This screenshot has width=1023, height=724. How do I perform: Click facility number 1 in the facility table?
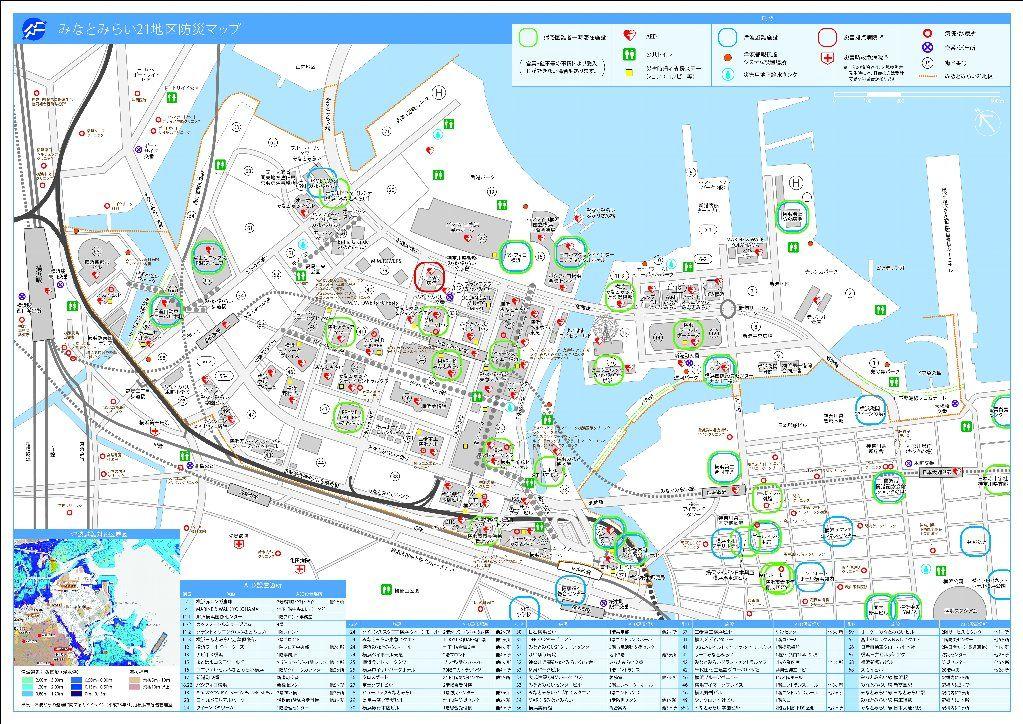[x=187, y=599]
